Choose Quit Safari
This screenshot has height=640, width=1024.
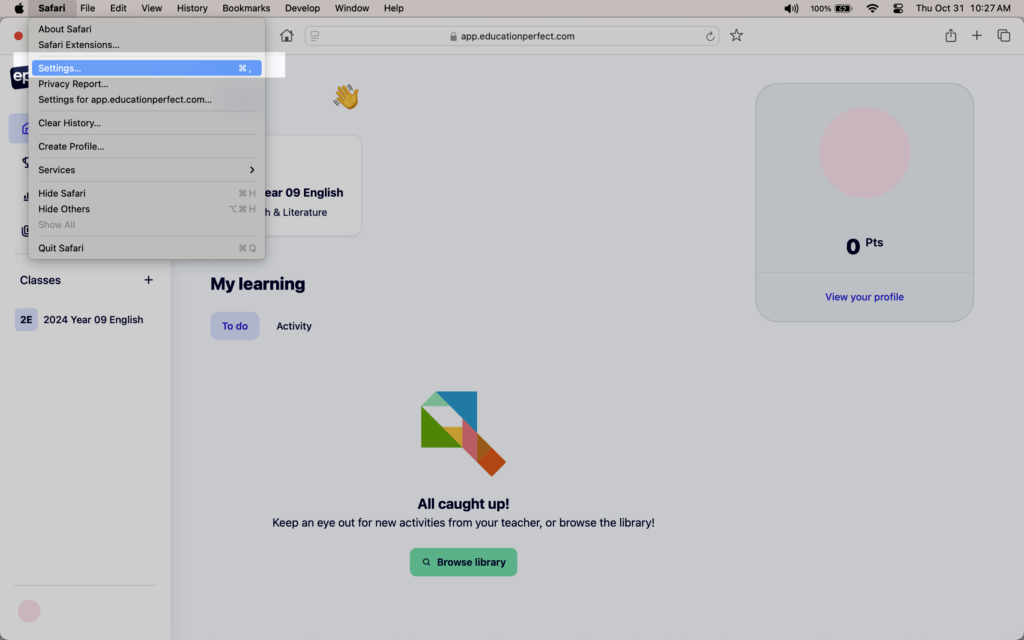click(146, 248)
